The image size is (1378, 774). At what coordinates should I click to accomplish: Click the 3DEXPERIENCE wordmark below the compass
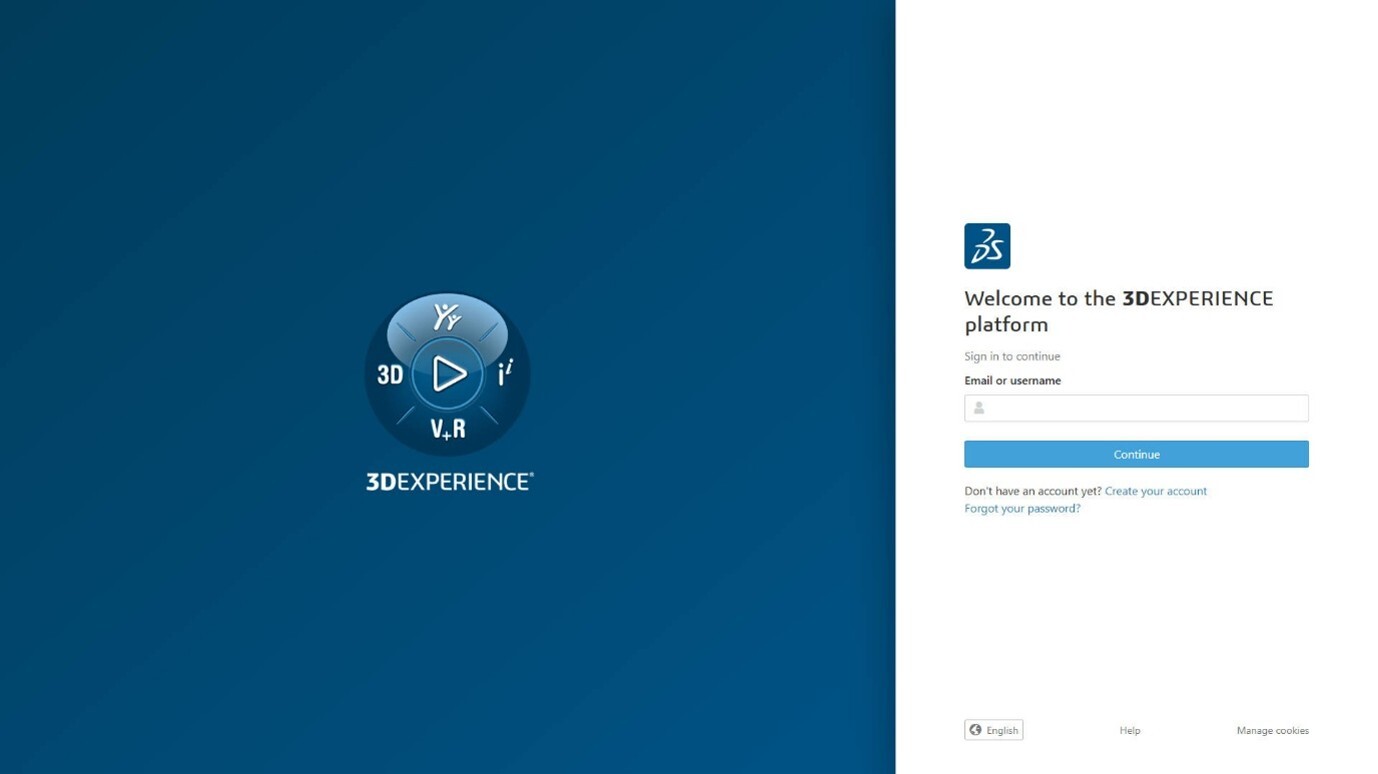(449, 481)
